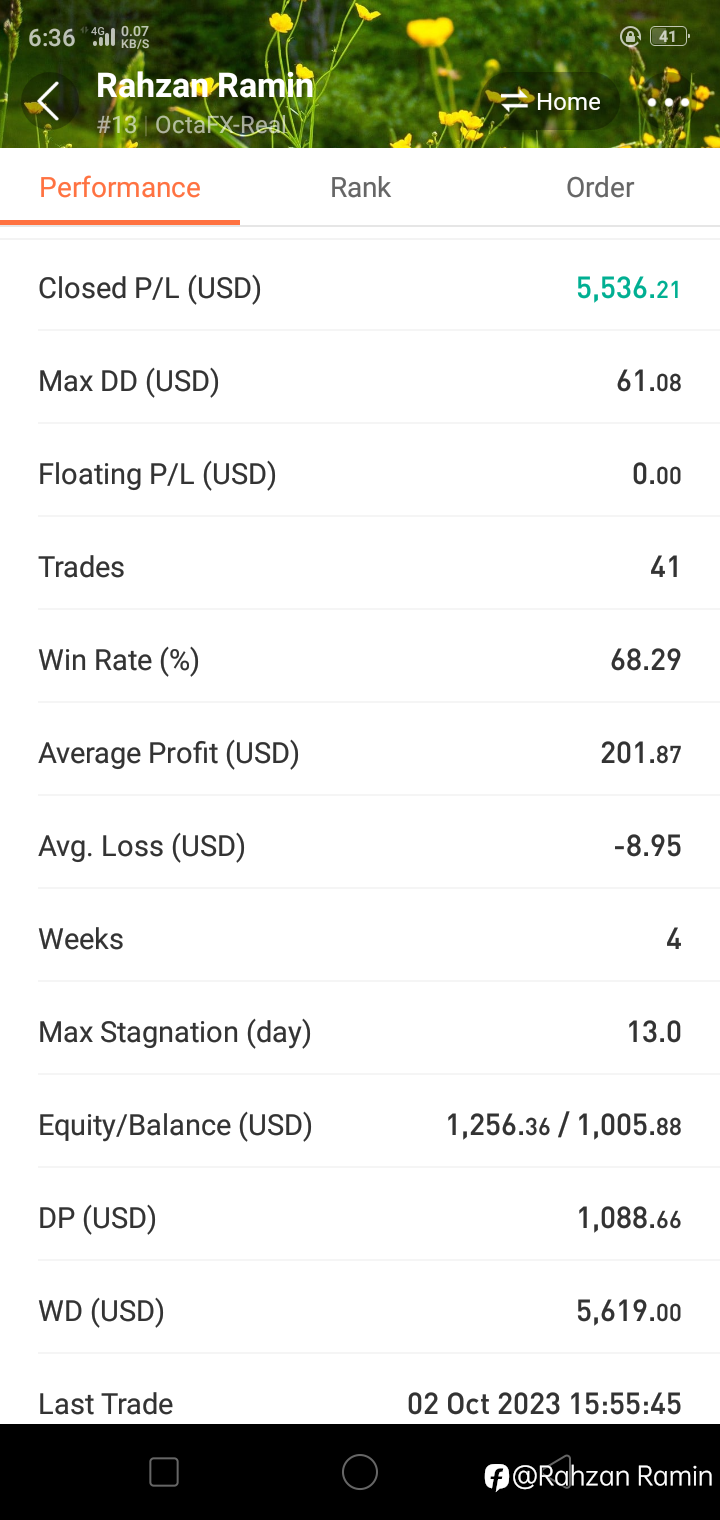Tap the battery indicator showing 41
Screen dimensions: 720x1520
668,37
